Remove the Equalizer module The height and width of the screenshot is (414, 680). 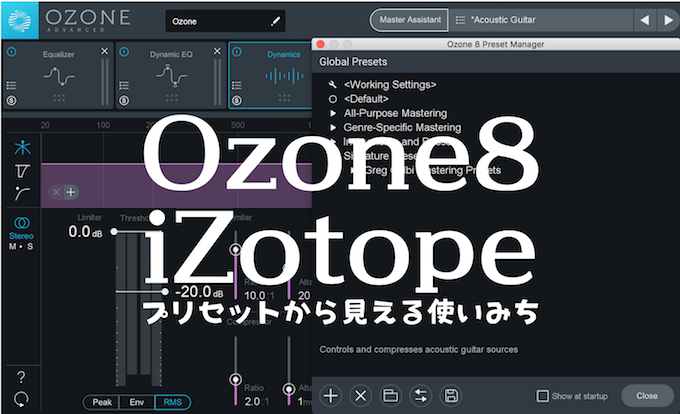(x=105, y=51)
